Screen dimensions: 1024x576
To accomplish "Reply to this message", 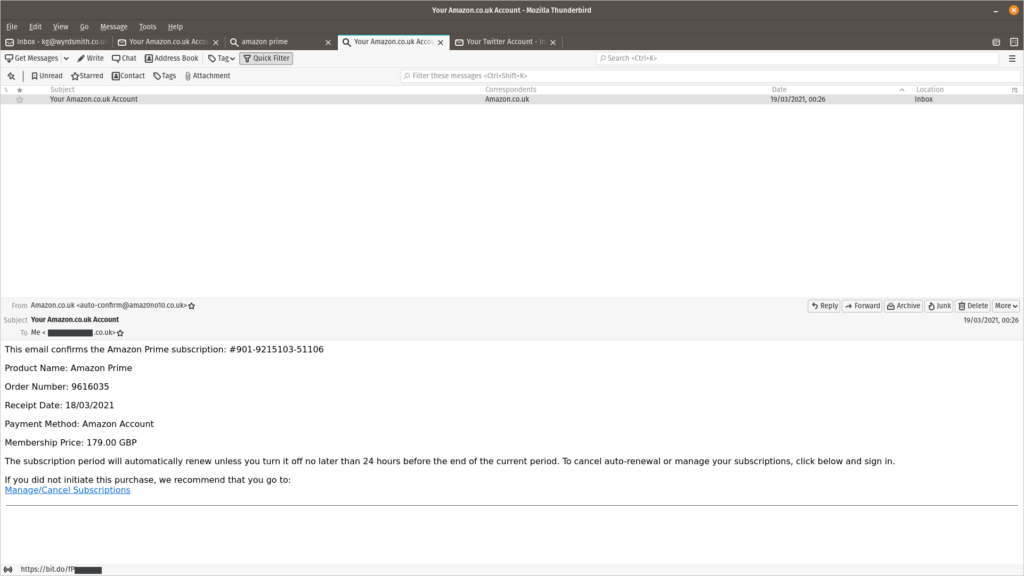I will (x=824, y=306).
